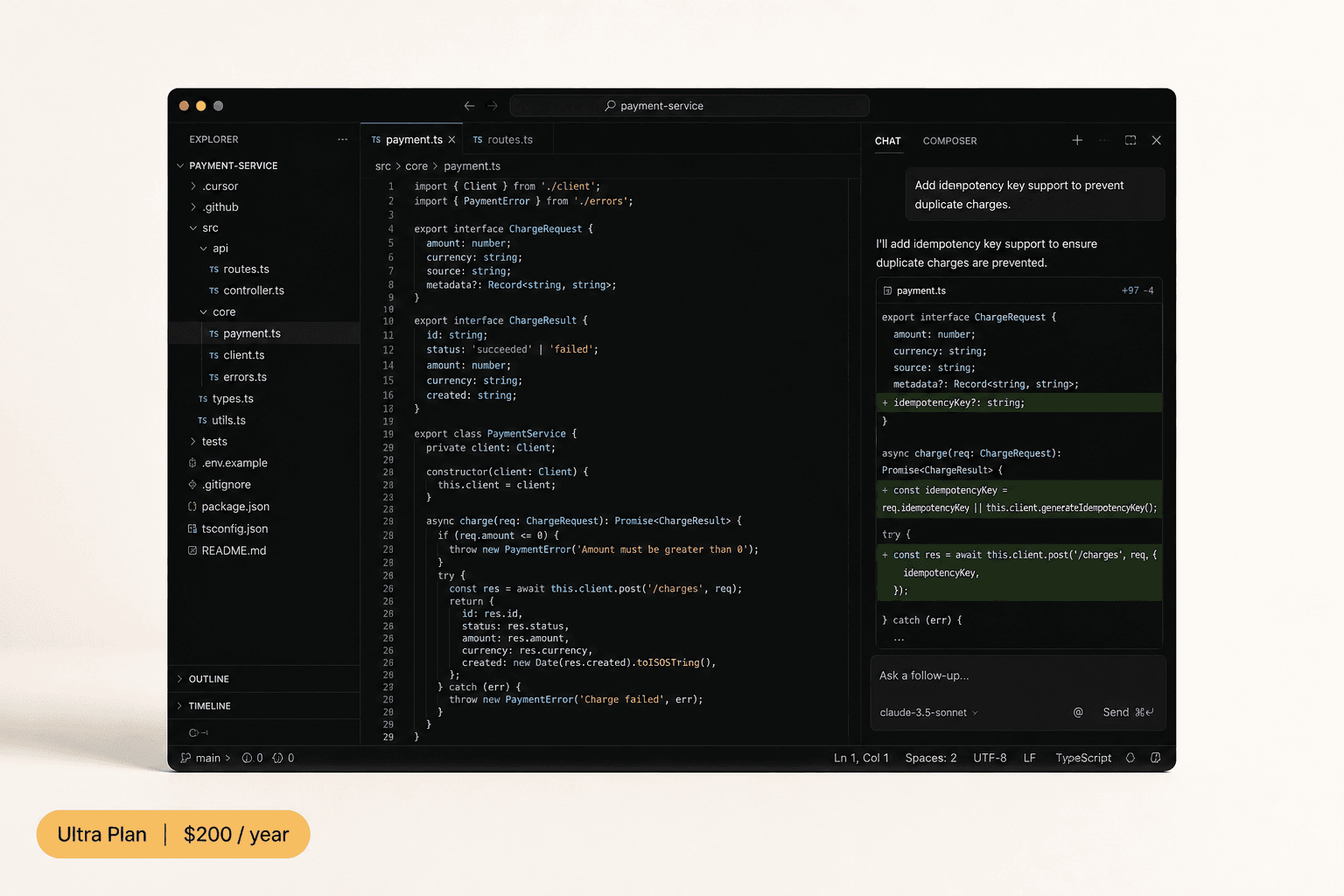Navigate back with the left arrow

[x=469, y=106]
